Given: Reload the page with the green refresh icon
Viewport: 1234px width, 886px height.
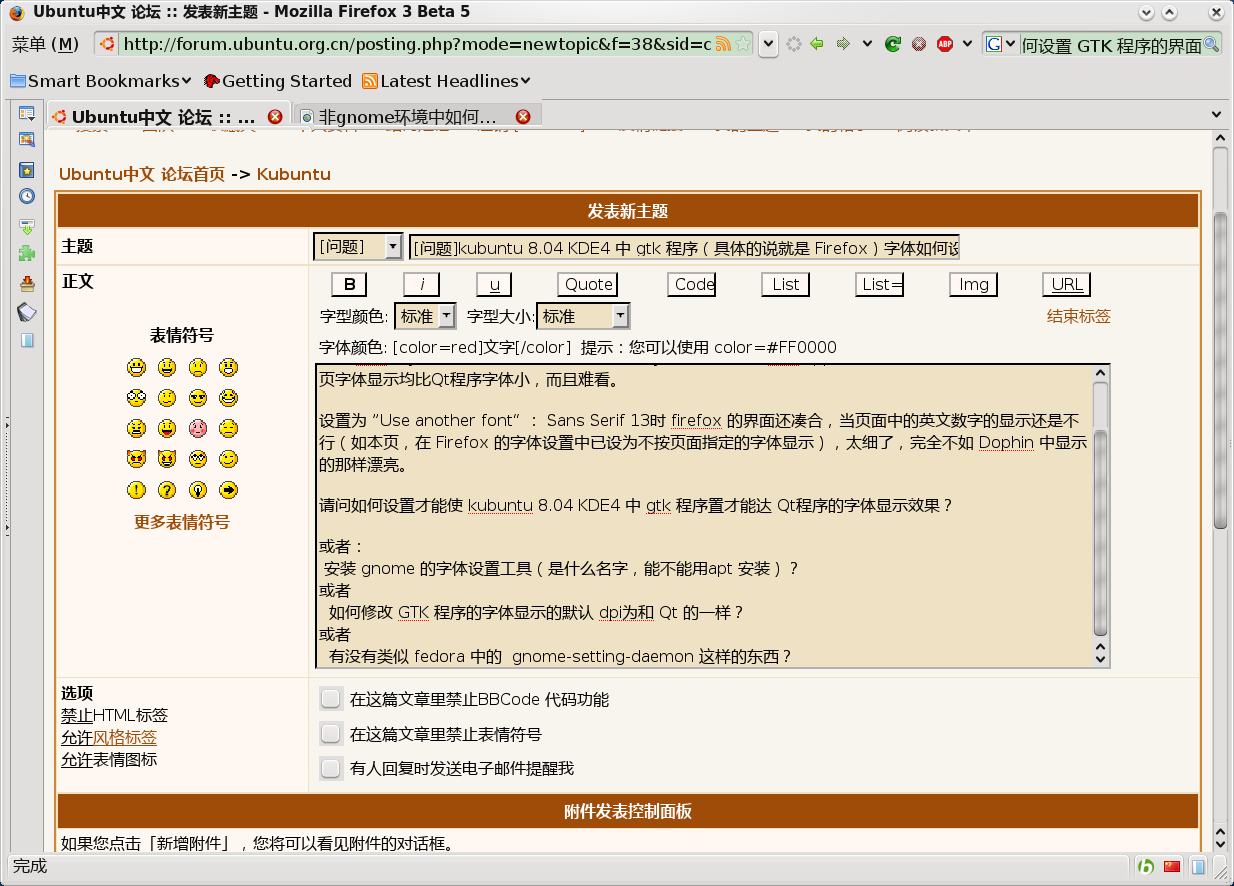Looking at the screenshot, I should (893, 44).
